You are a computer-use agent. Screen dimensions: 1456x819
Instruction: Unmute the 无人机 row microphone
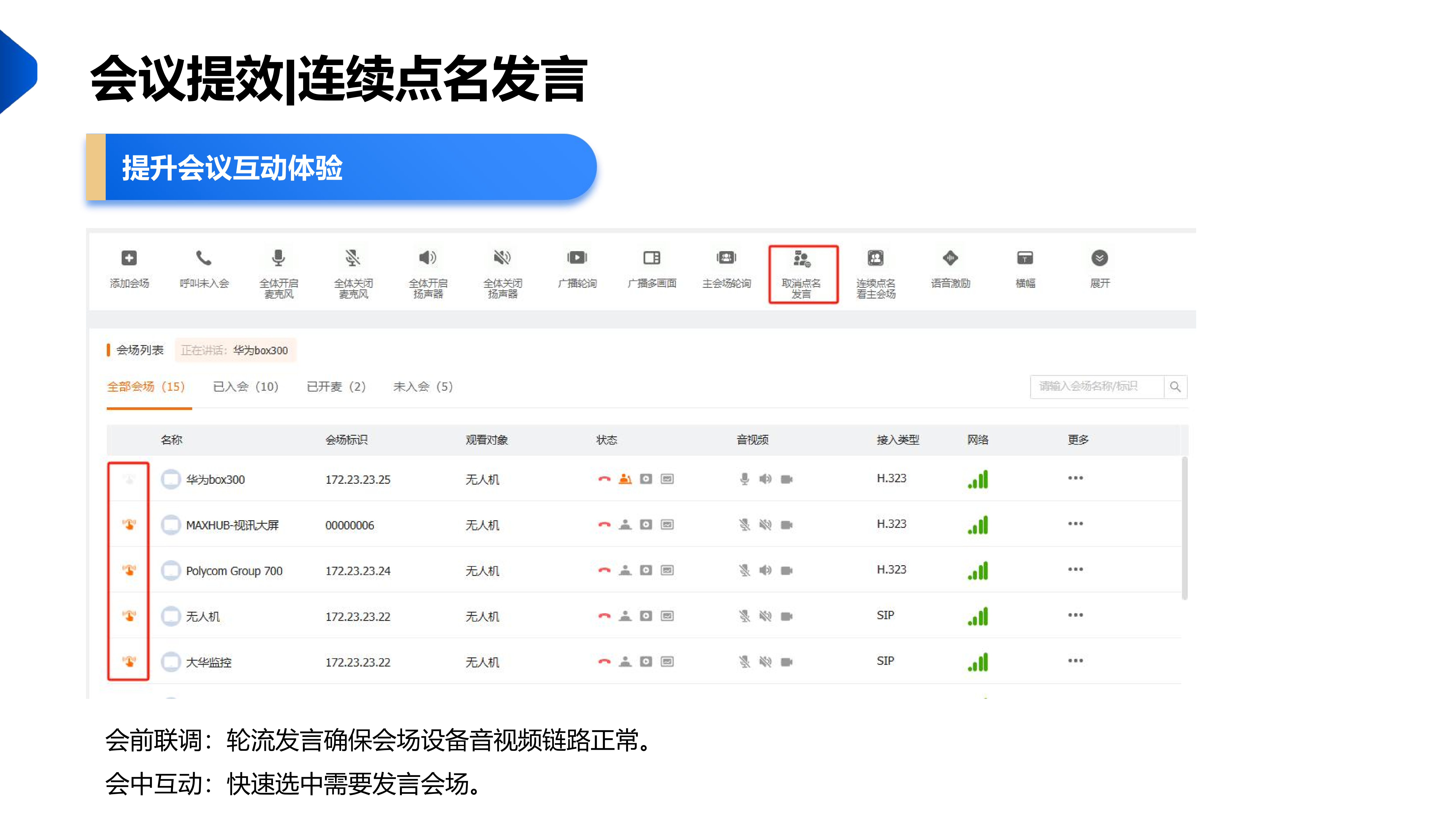pos(744,616)
